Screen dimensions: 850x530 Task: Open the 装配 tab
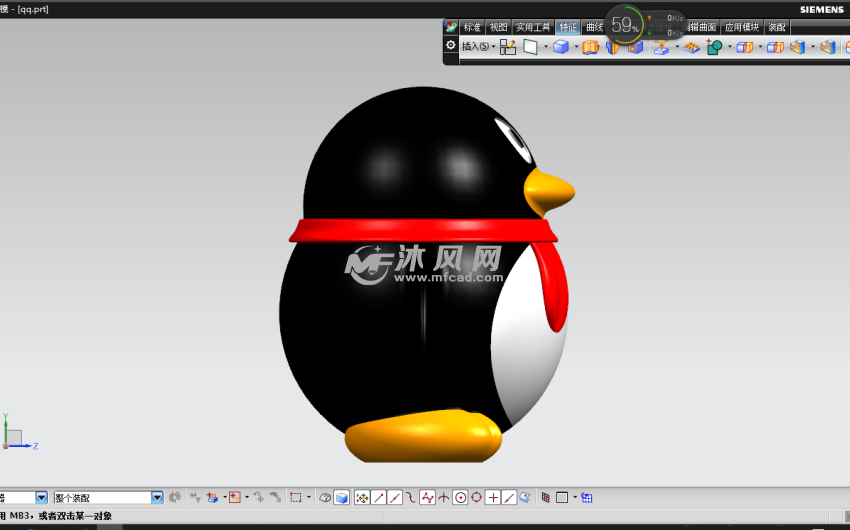pyautogui.click(x=777, y=27)
